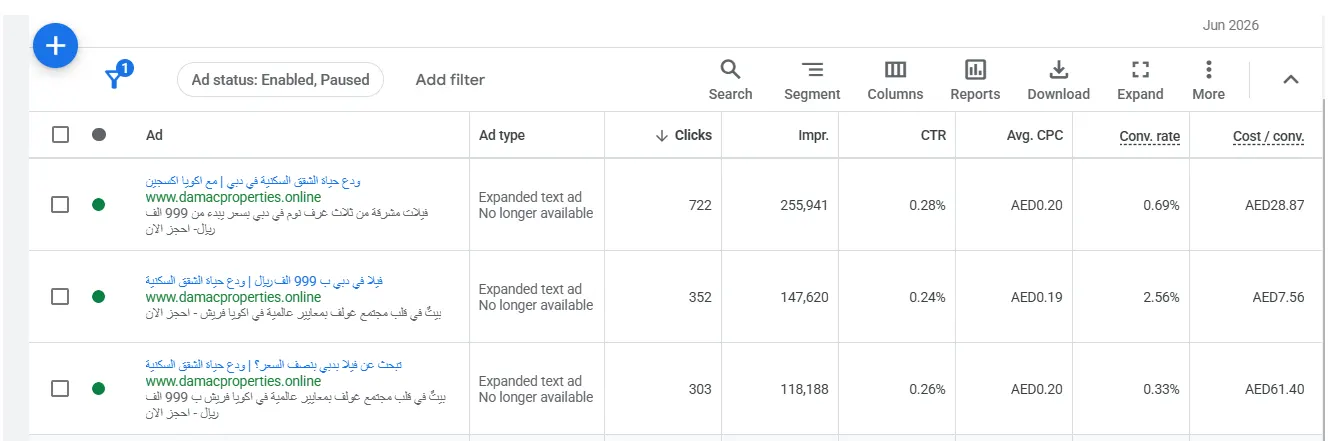
Task: Check the box for the ad with 352 clicks
Action: coord(60,296)
